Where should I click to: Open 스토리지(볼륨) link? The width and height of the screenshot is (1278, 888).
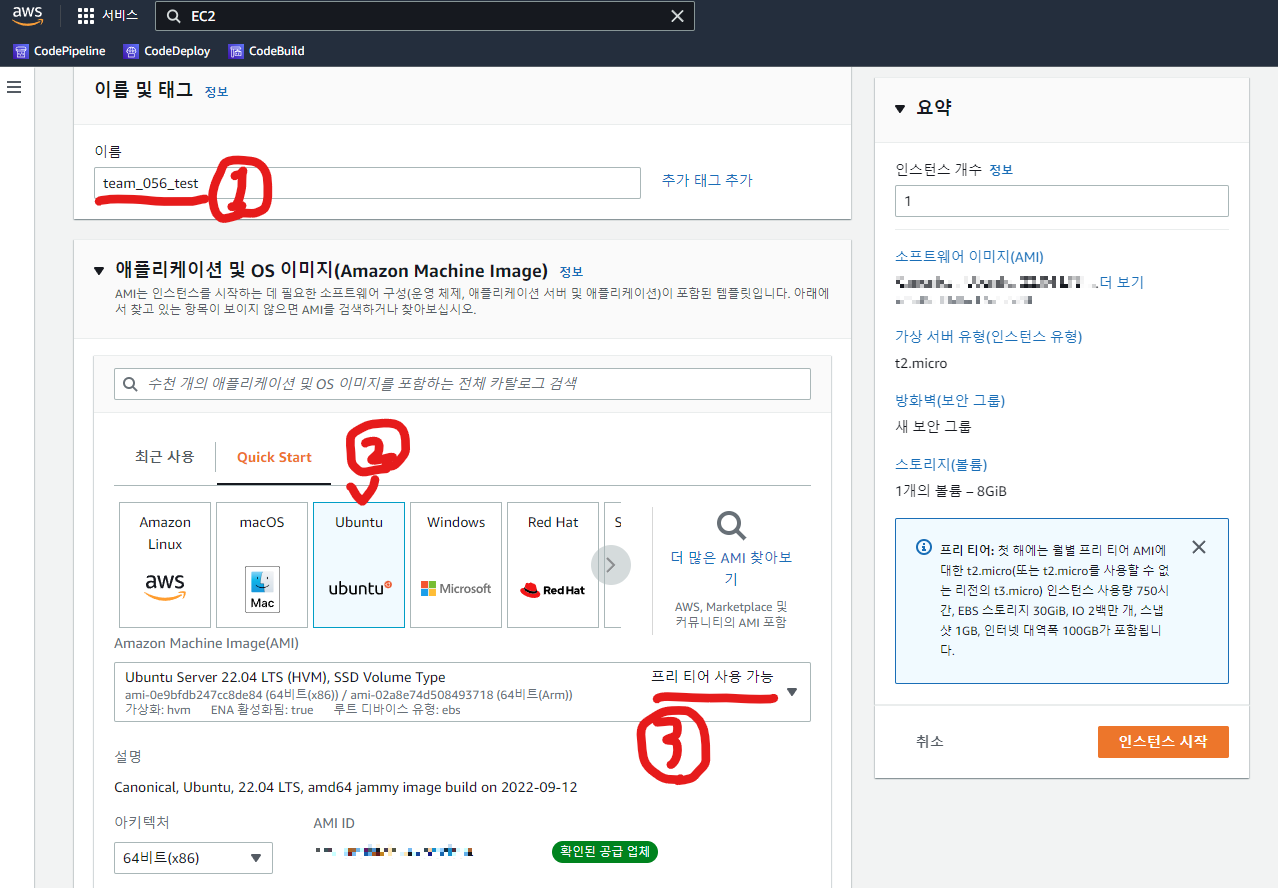(941, 465)
